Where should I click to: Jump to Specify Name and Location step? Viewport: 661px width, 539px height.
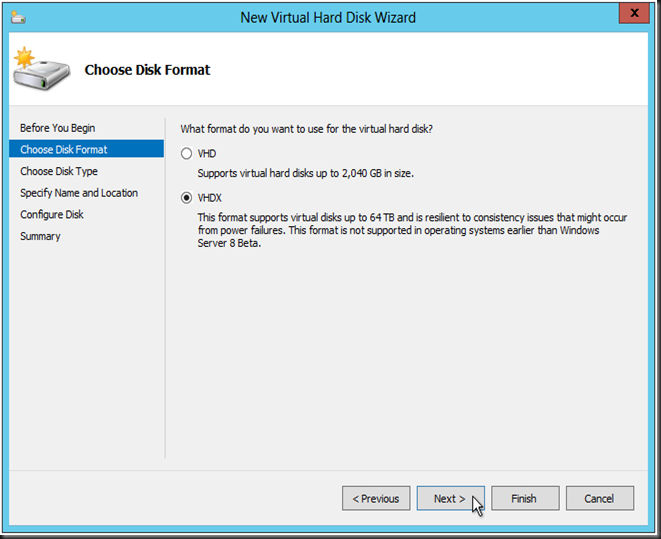pyautogui.click(x=79, y=193)
